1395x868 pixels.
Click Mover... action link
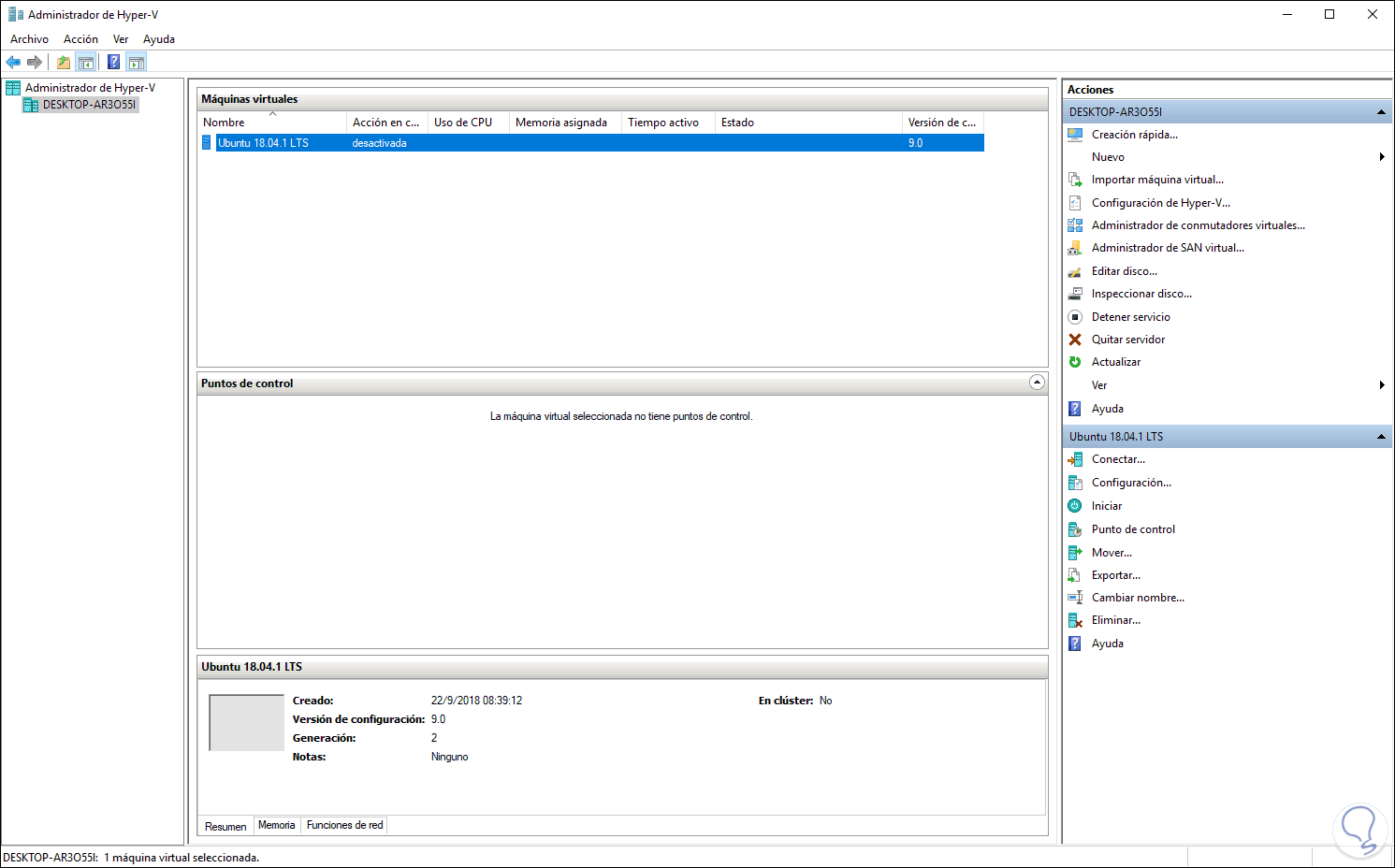(x=1112, y=553)
